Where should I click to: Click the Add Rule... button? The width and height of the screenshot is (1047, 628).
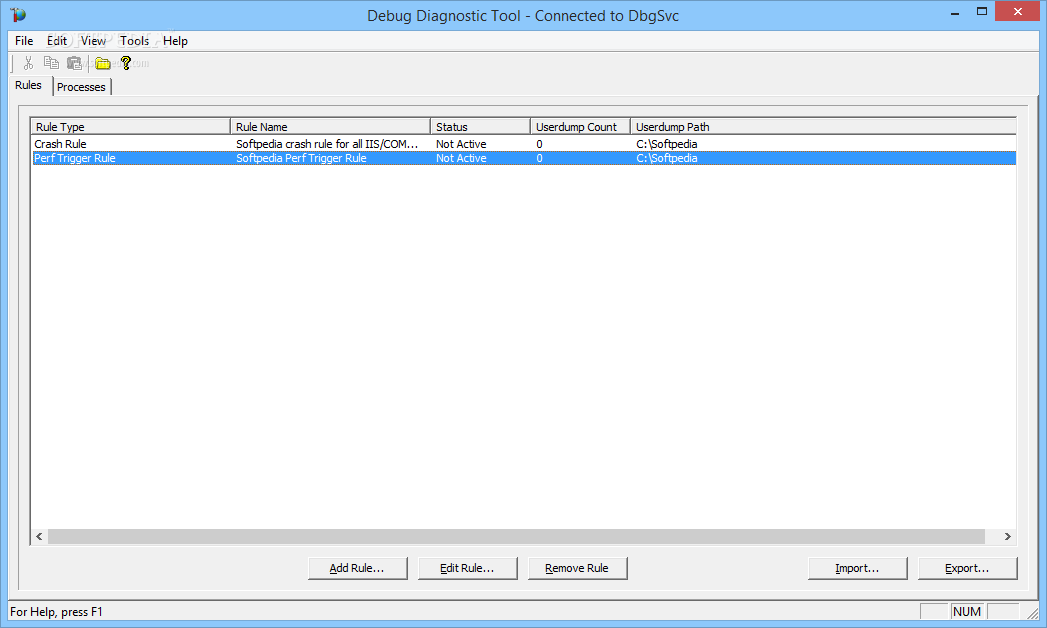[357, 568]
